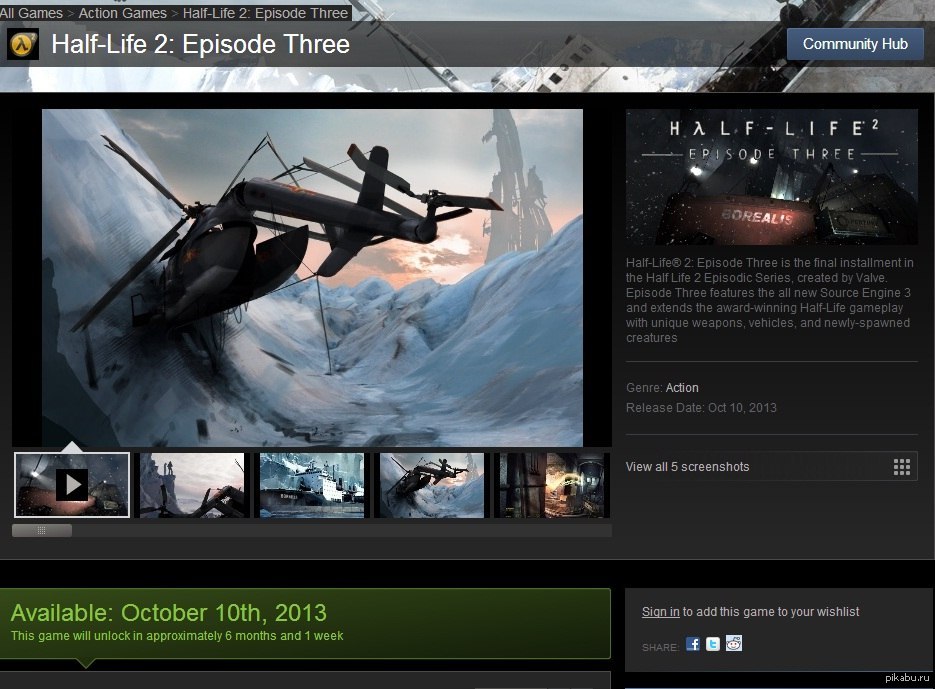The width and height of the screenshot is (935, 689).
Task: Click the Half-Life 2: Episode Three page title
Action: [200, 44]
